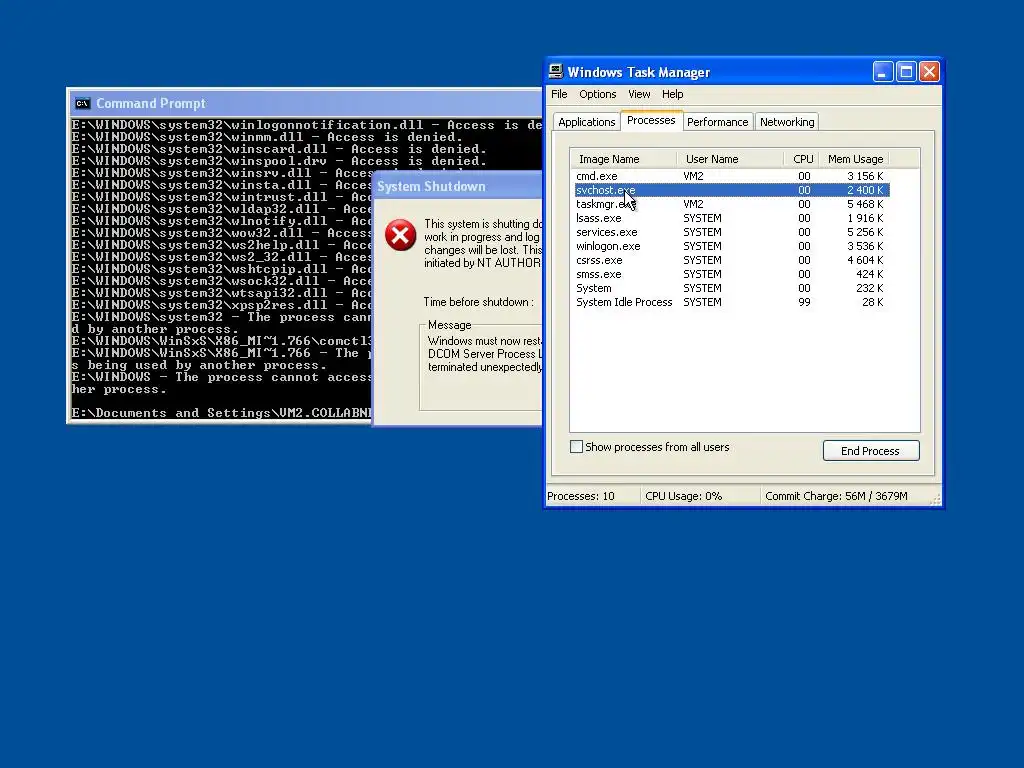This screenshot has width=1024, height=768.
Task: Select the winlogon.exe process row
Action: 731,246
